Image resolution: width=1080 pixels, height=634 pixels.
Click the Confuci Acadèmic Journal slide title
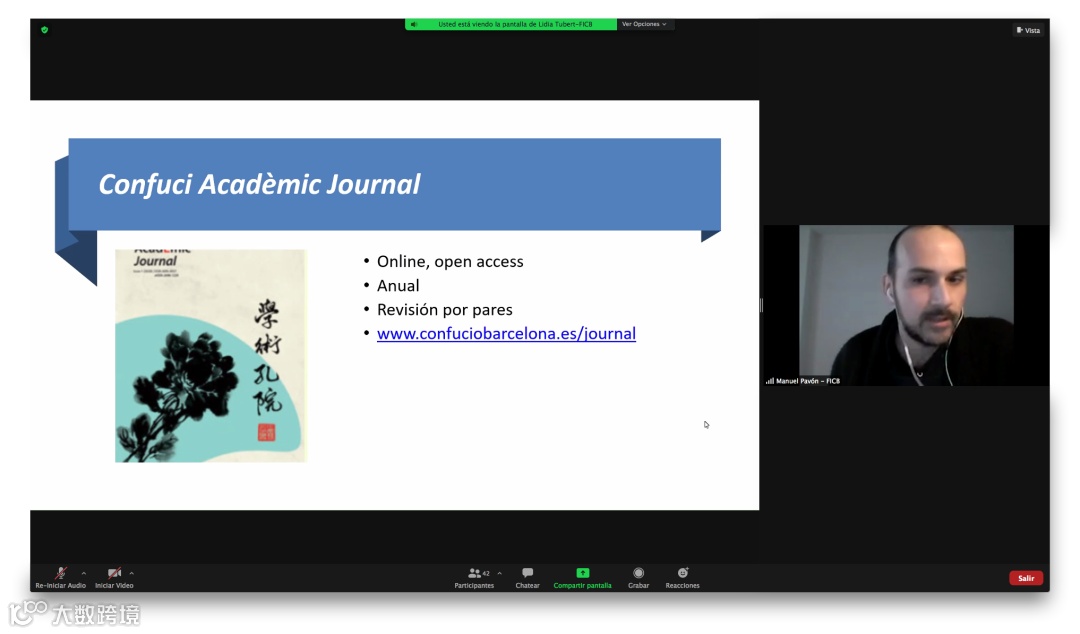pos(259,184)
